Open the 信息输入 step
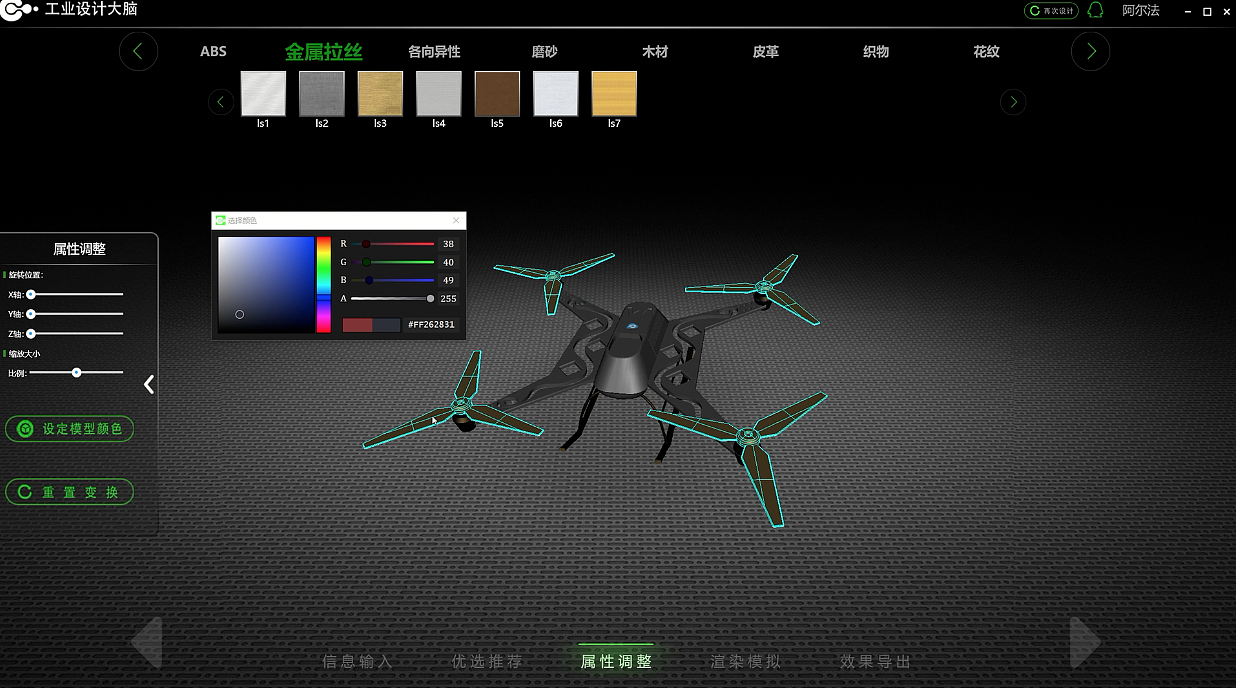Screen dimensions: 1236x688 357,661
